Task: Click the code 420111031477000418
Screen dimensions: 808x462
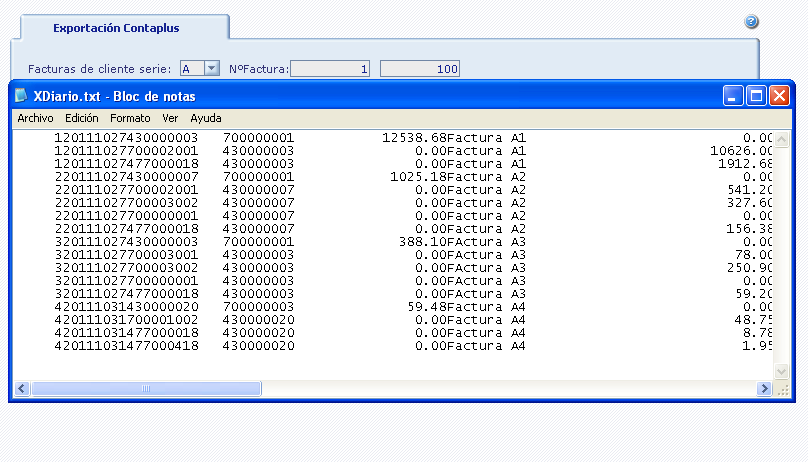Action: pos(126,346)
